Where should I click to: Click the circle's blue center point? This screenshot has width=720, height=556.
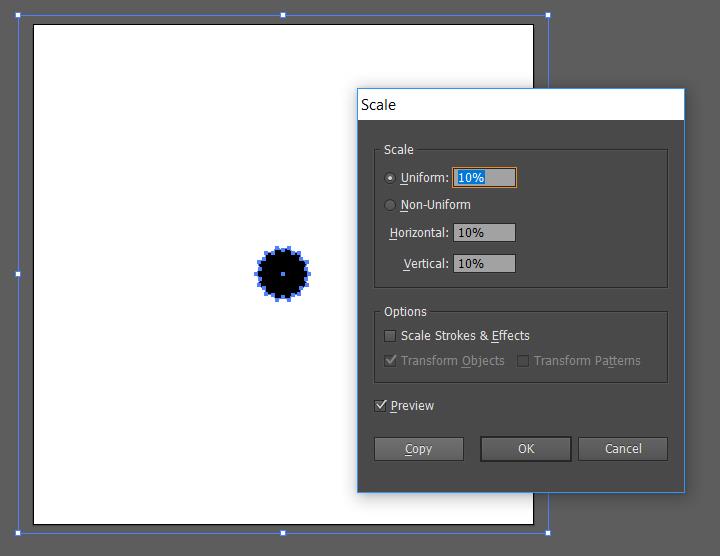tap(283, 273)
